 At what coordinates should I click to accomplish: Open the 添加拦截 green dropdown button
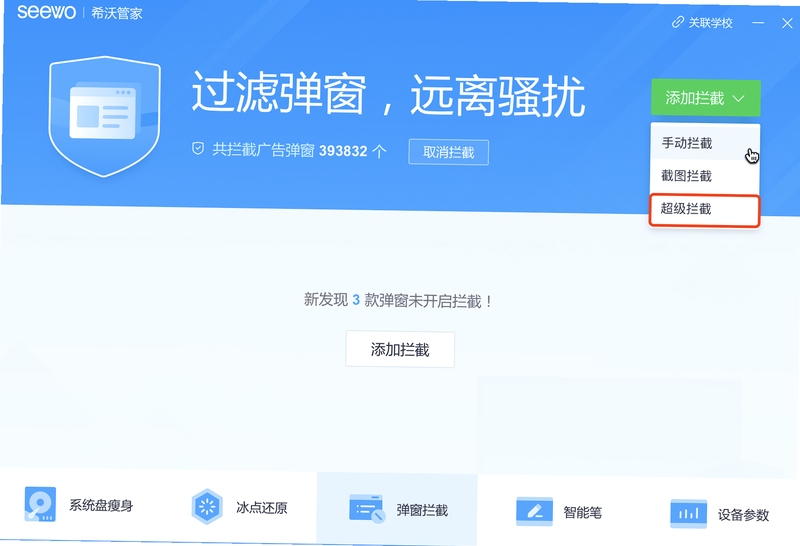click(x=706, y=97)
